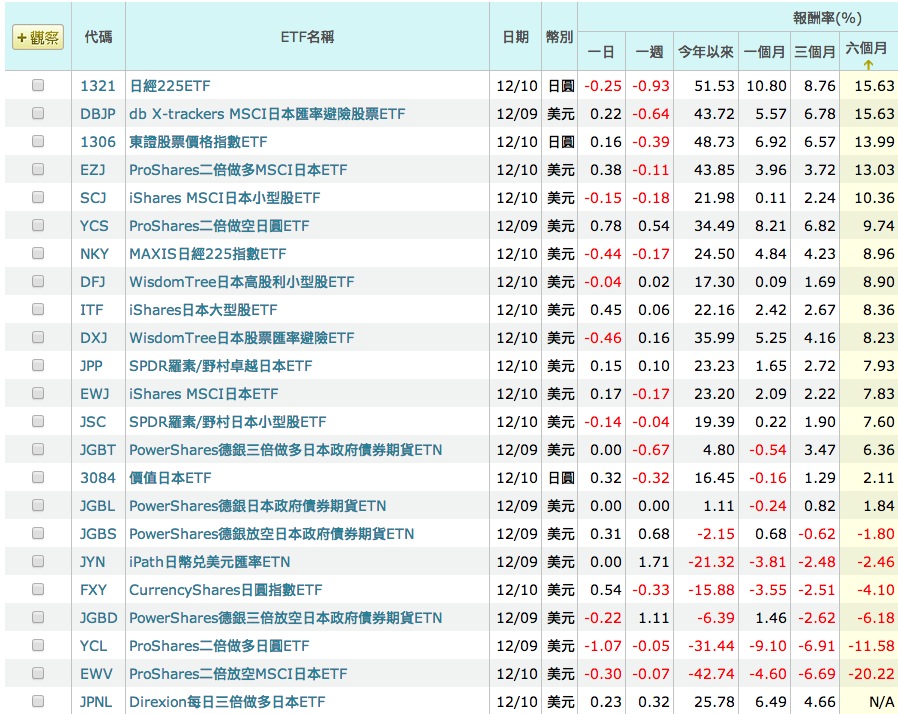Open the 日經225ETF name link
The image size is (898, 714).
point(170,86)
